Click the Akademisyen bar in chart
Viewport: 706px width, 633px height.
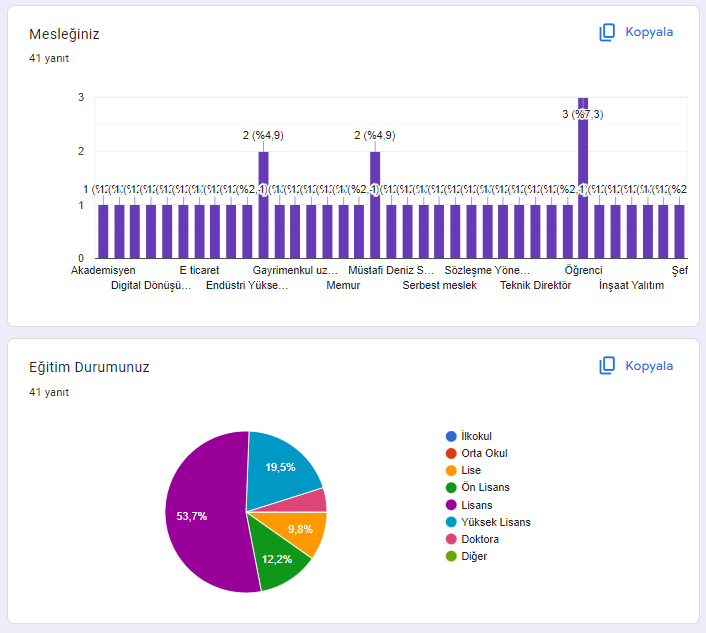(x=103, y=231)
